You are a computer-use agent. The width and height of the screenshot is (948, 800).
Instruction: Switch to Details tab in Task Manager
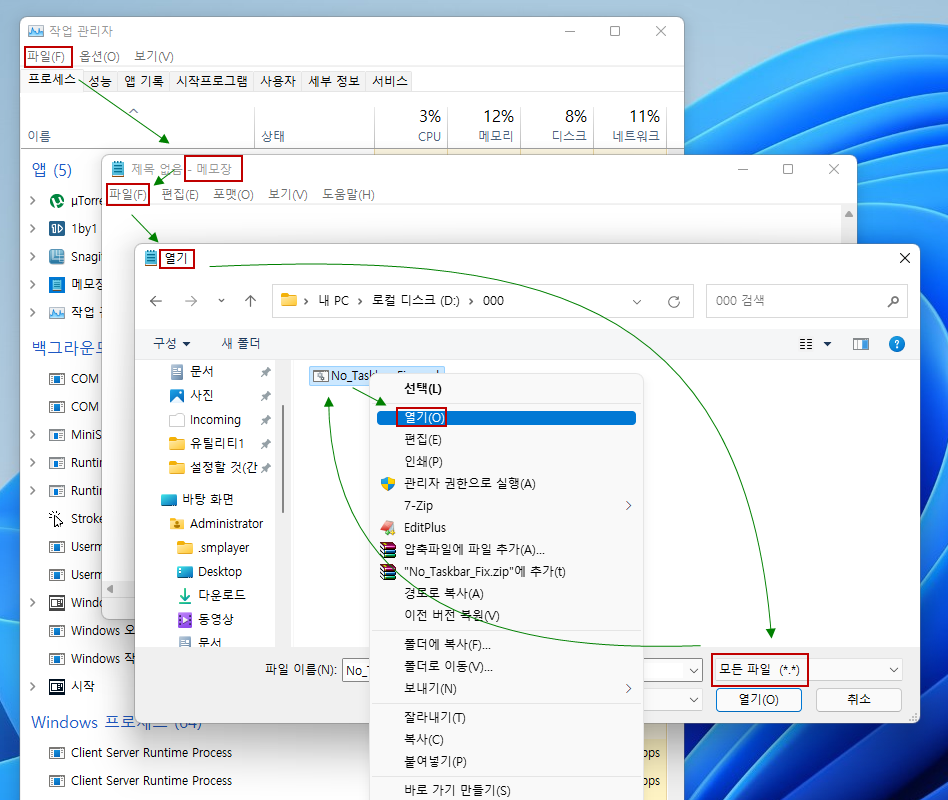[334, 81]
